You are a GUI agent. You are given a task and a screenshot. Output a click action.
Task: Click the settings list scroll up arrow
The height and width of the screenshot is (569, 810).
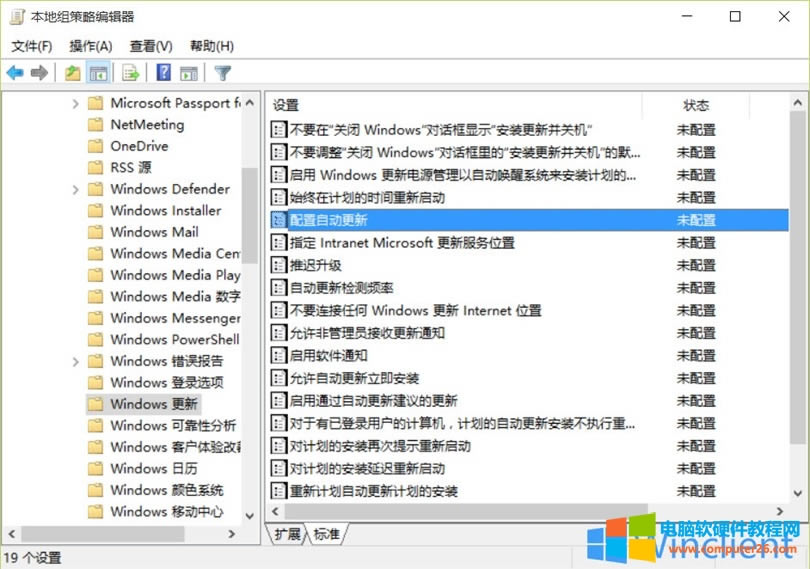click(x=798, y=103)
